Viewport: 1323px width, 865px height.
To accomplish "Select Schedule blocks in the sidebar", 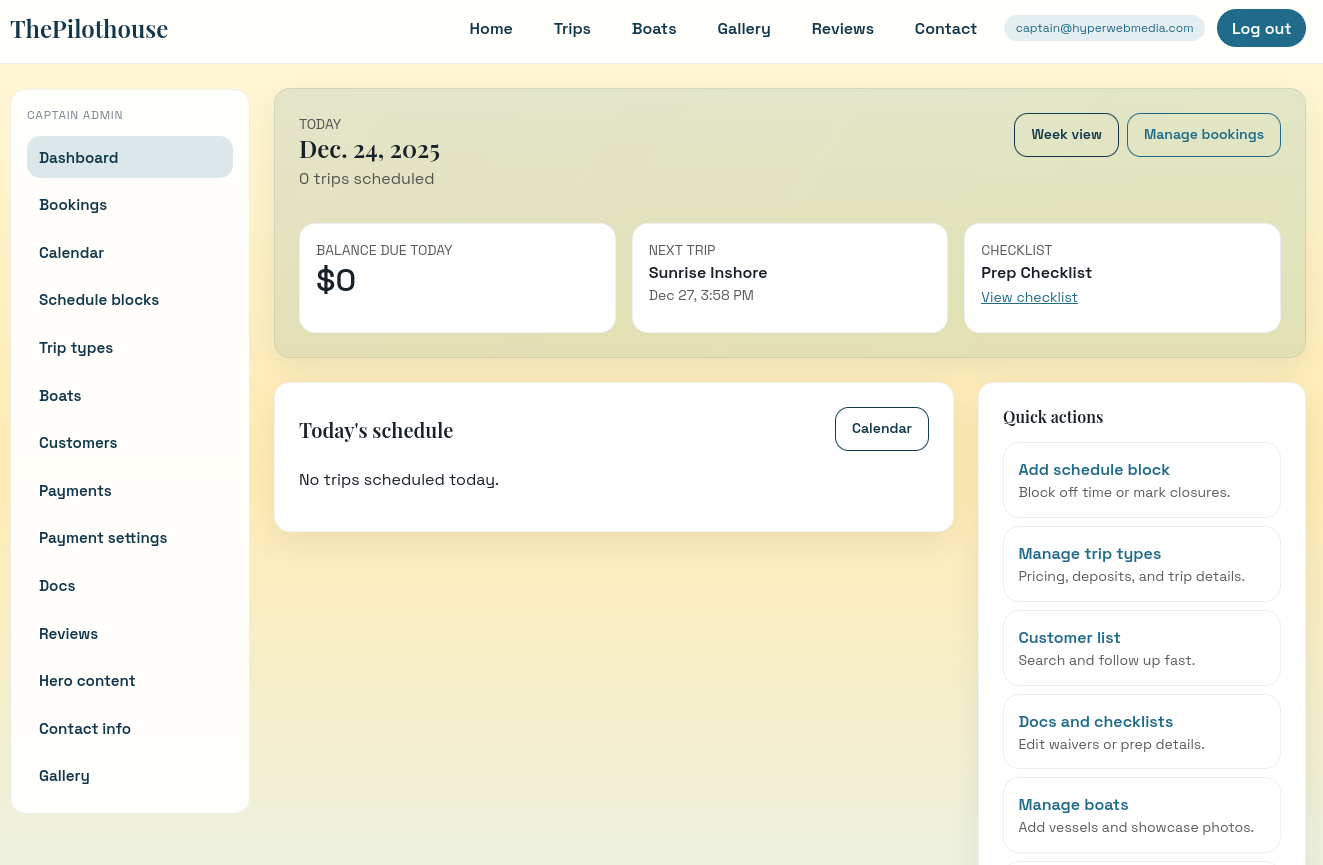I will pos(98,299).
